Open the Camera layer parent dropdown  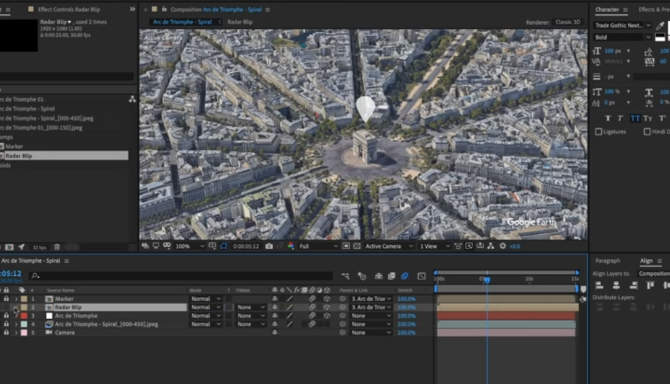(x=371, y=332)
